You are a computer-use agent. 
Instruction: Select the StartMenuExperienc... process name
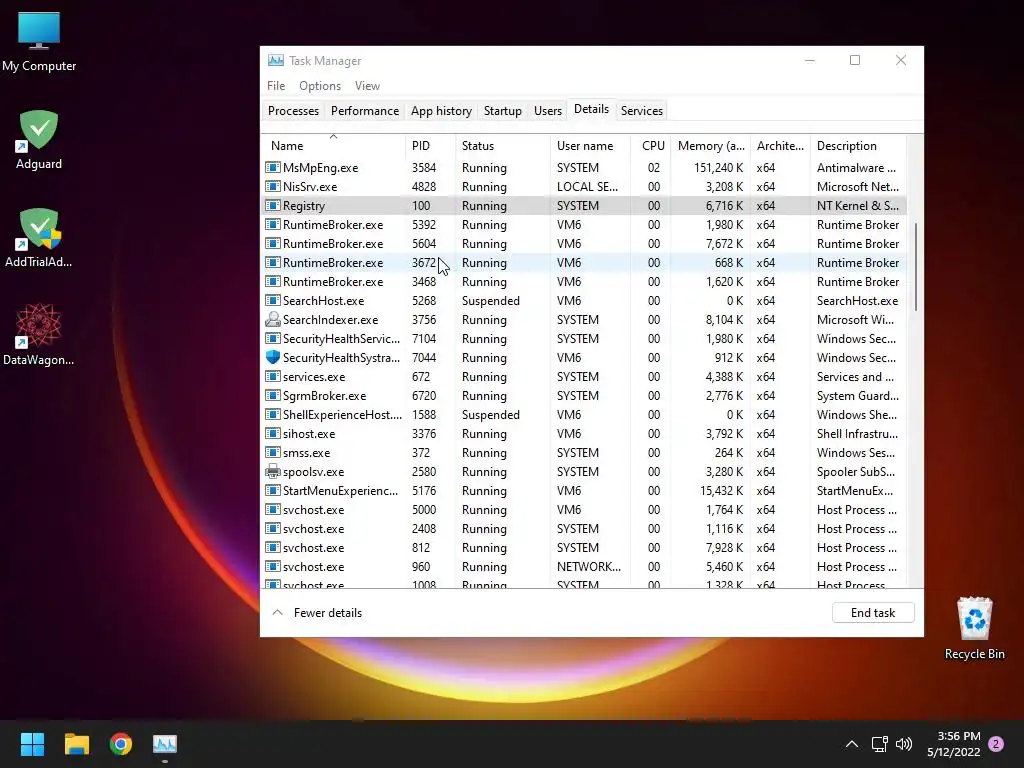pyautogui.click(x=340, y=490)
